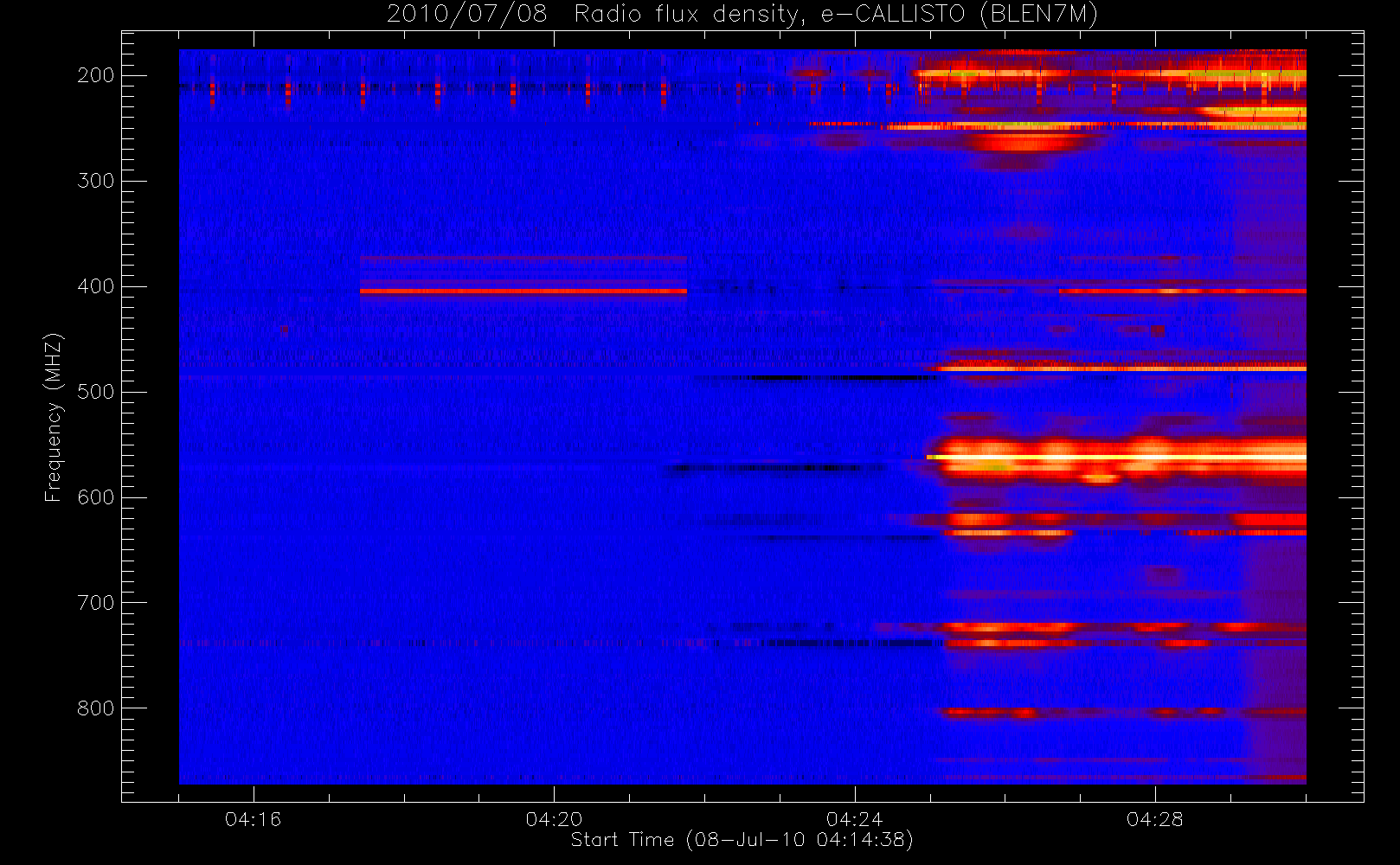Image resolution: width=1400 pixels, height=865 pixels.
Task: Select the 300 frequency axis label
Action: pos(95,181)
